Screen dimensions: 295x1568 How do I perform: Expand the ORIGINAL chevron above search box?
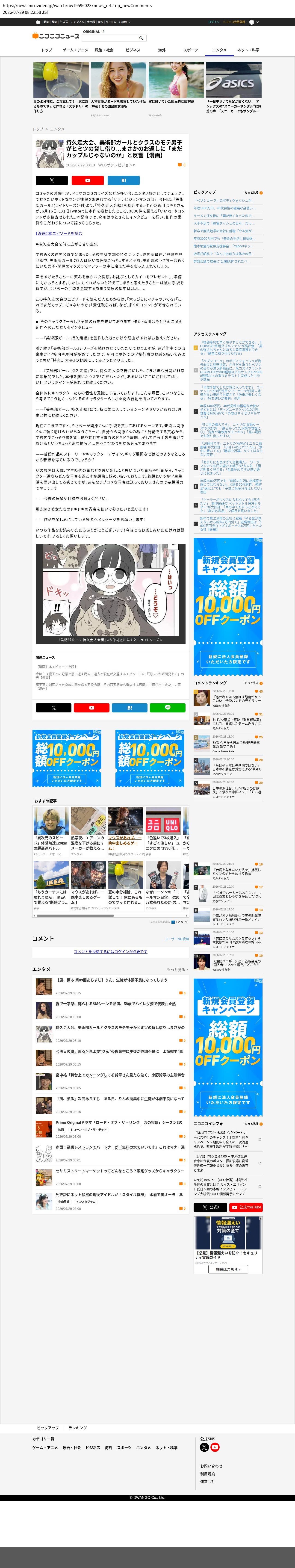(103, 31)
